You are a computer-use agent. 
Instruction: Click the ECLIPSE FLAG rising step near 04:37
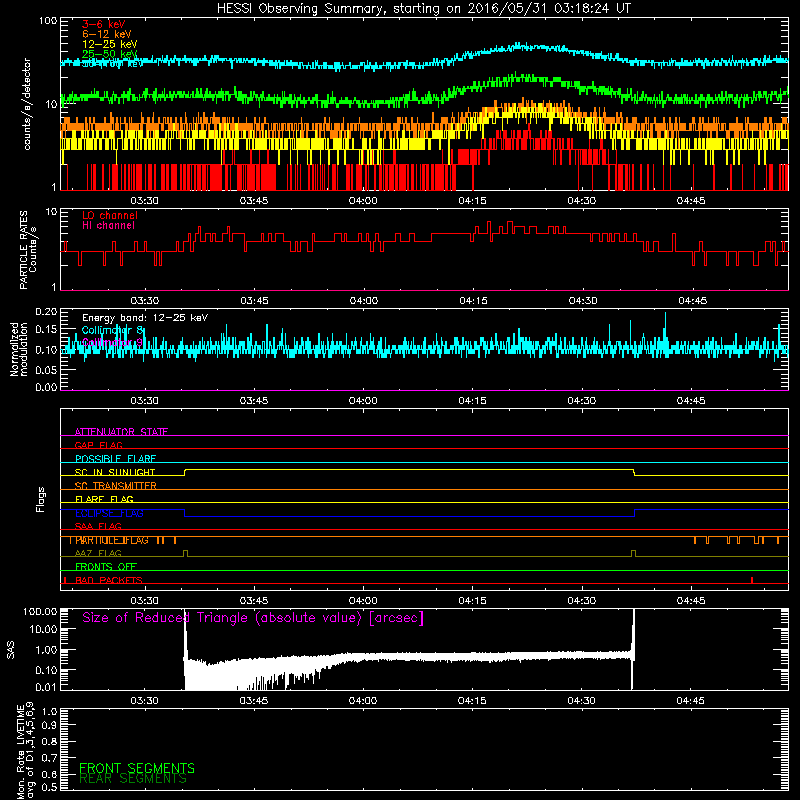click(634, 513)
